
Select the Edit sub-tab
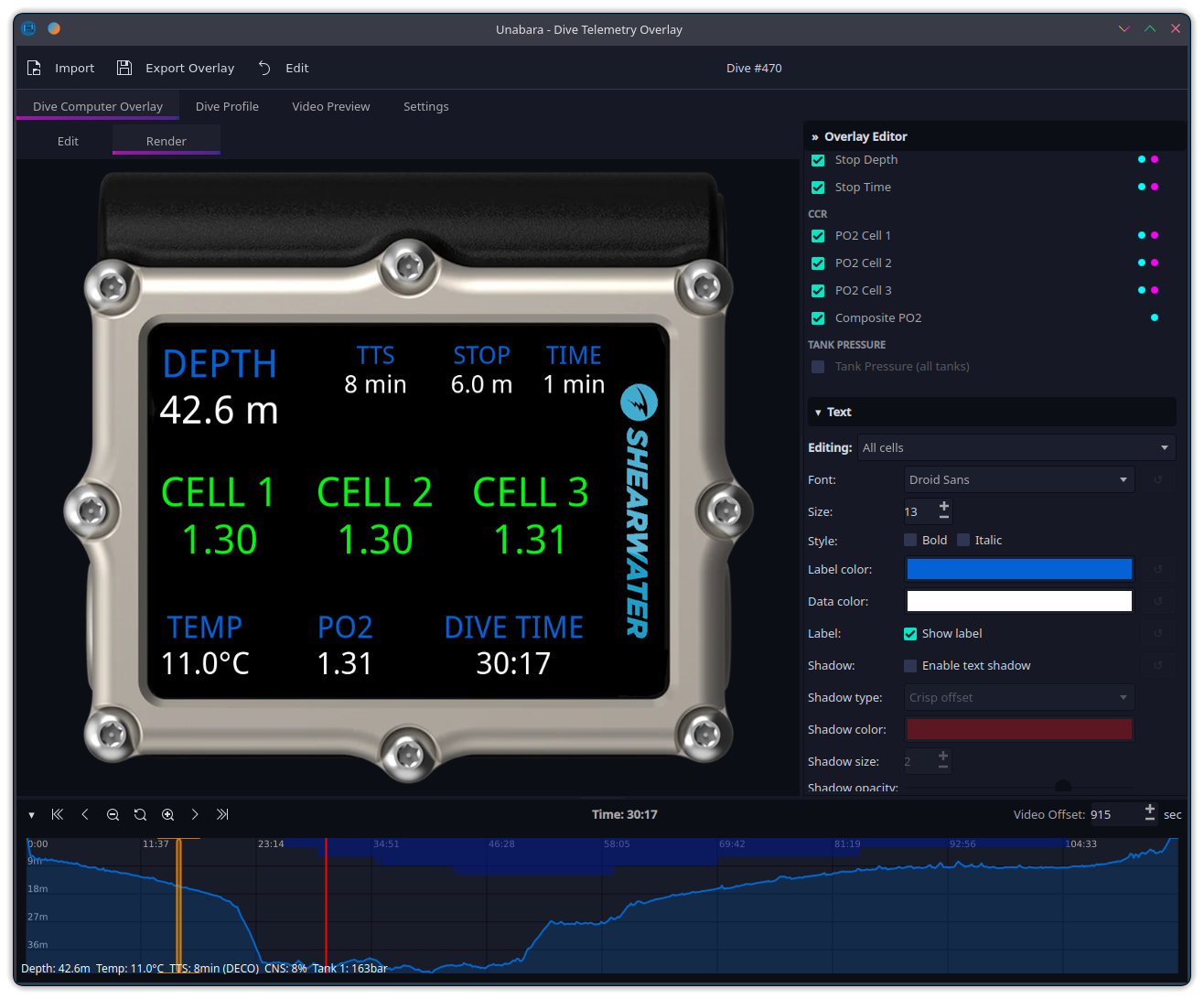(x=68, y=141)
